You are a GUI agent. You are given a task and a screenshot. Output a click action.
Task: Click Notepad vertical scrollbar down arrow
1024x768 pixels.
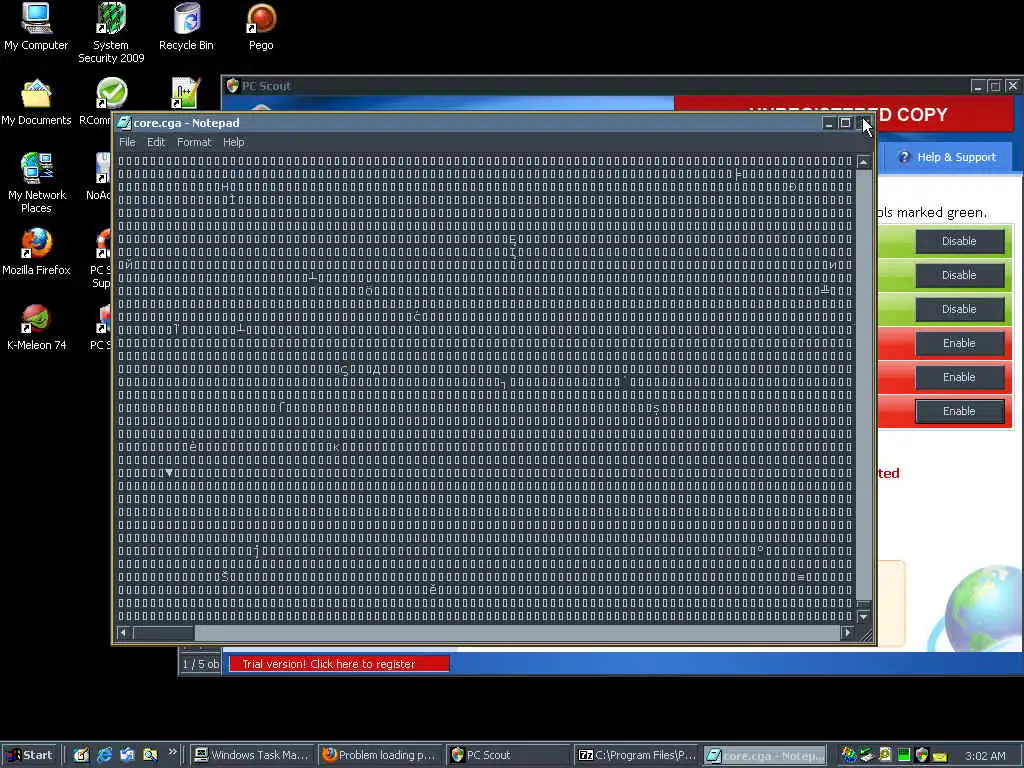click(863, 616)
